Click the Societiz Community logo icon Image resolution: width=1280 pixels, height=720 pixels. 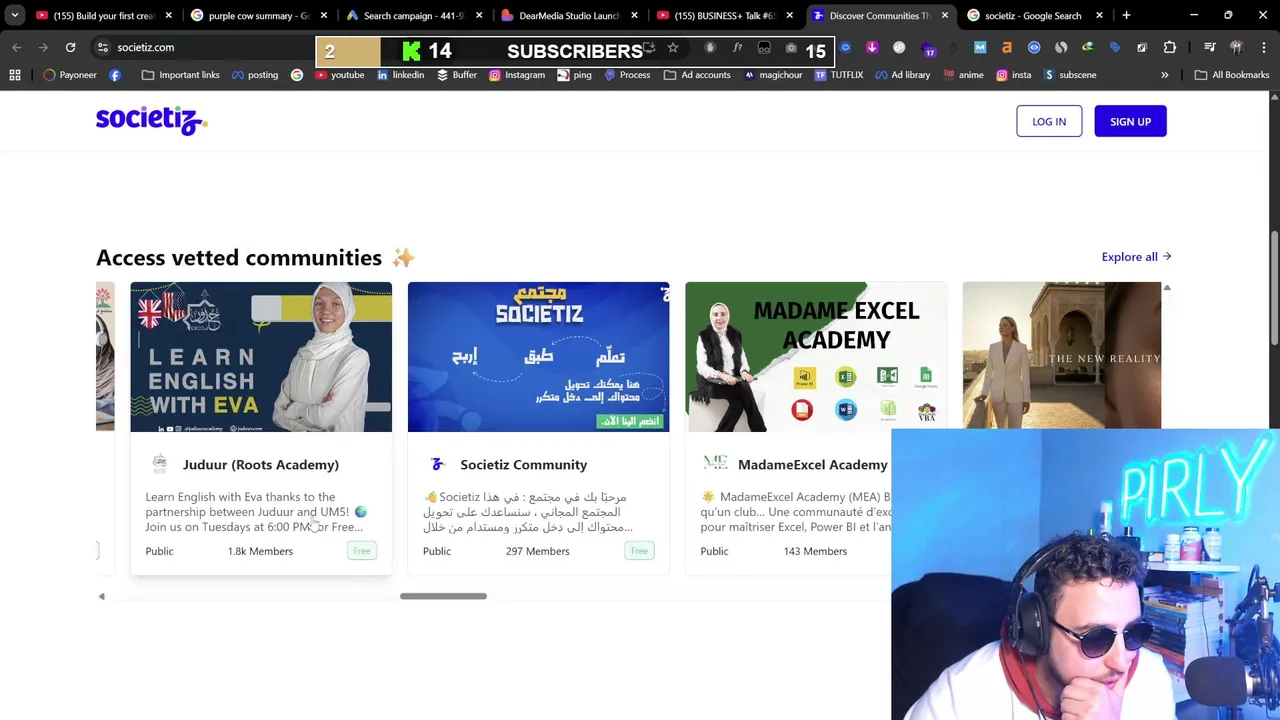437,464
